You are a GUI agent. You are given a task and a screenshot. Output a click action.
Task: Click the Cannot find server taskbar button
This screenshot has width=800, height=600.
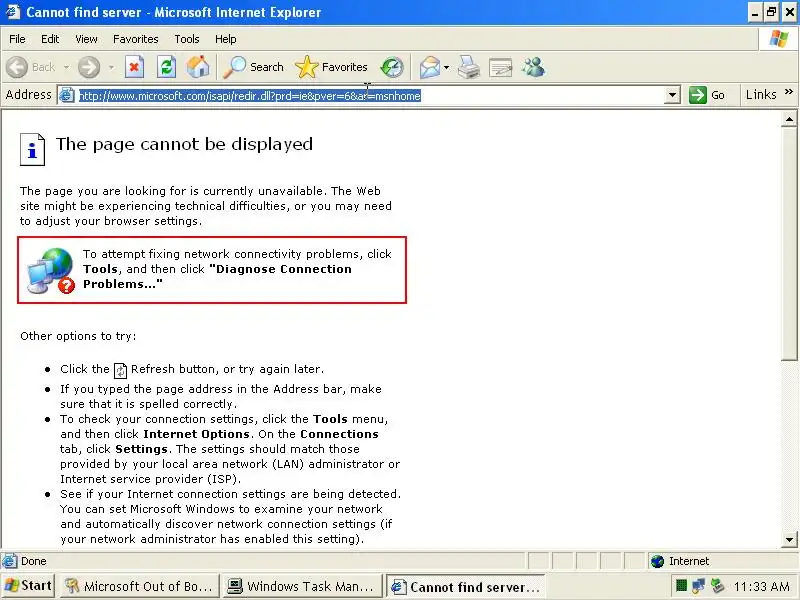(465, 586)
